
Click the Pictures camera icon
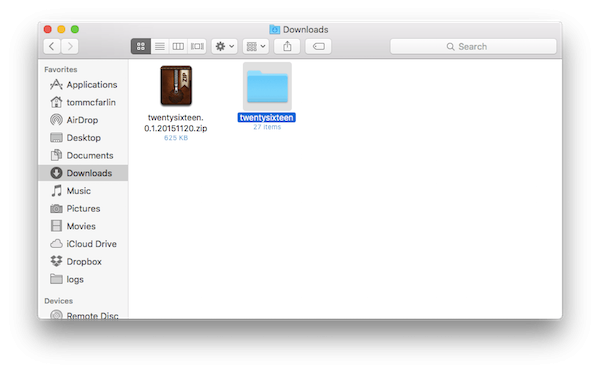pos(56,208)
